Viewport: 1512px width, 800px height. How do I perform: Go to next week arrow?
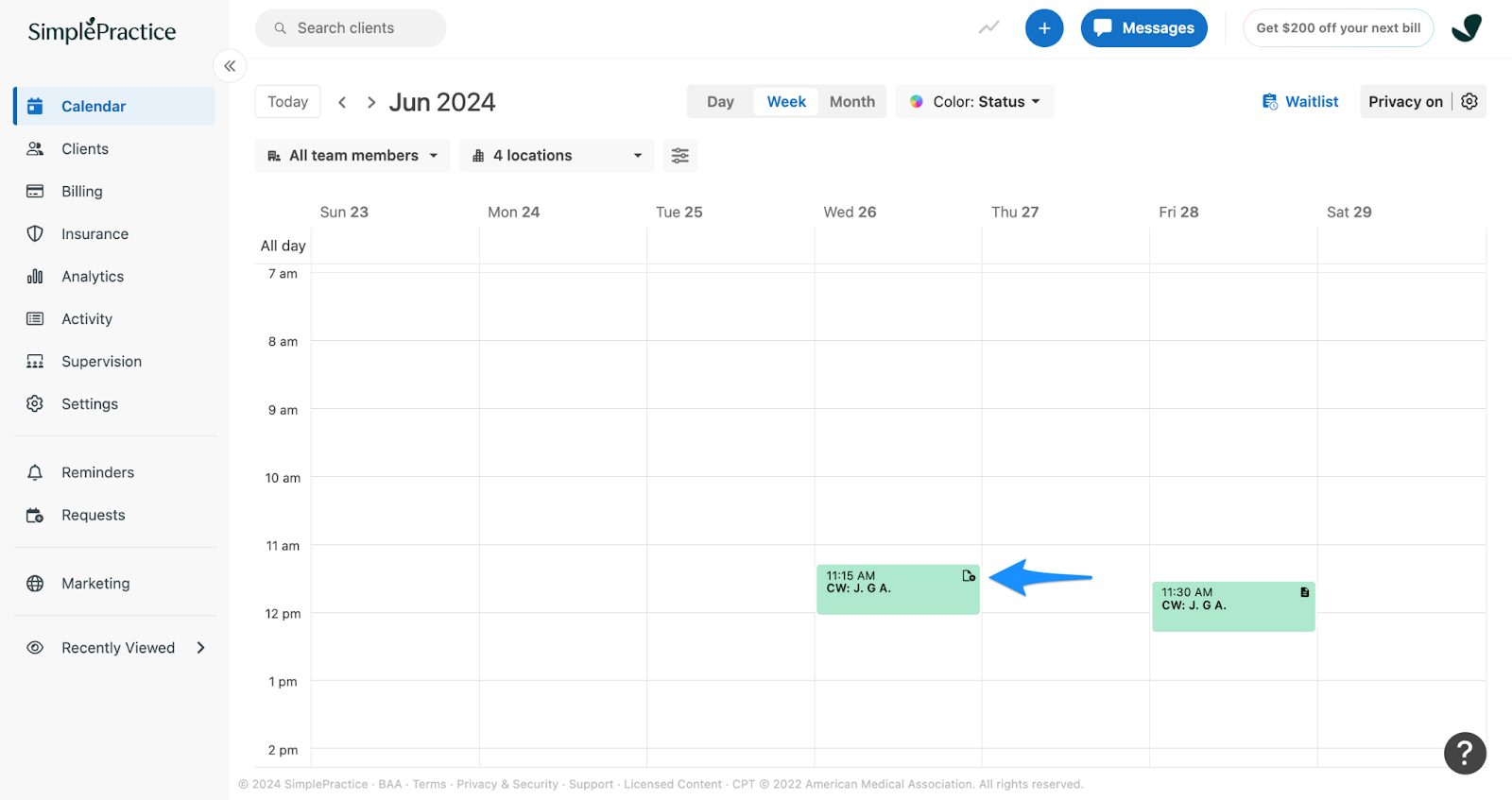click(x=371, y=102)
